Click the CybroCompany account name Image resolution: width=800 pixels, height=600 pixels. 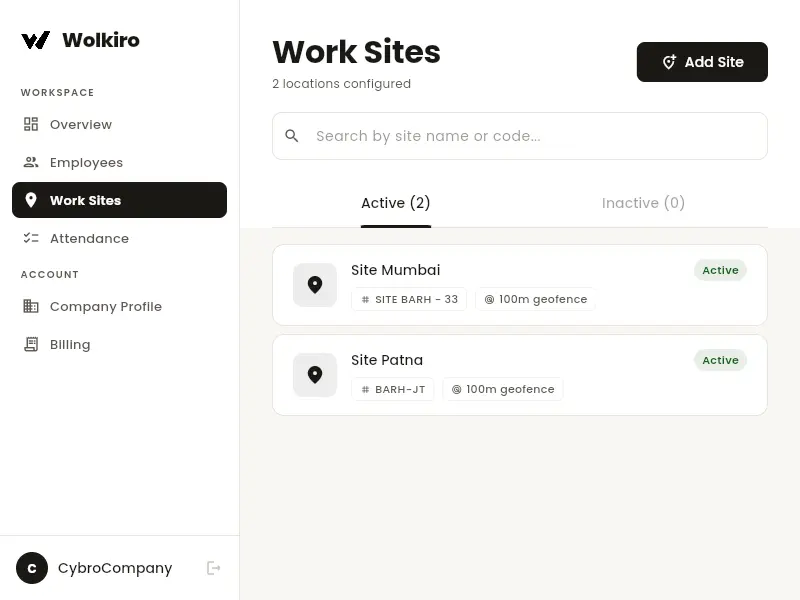(115, 568)
